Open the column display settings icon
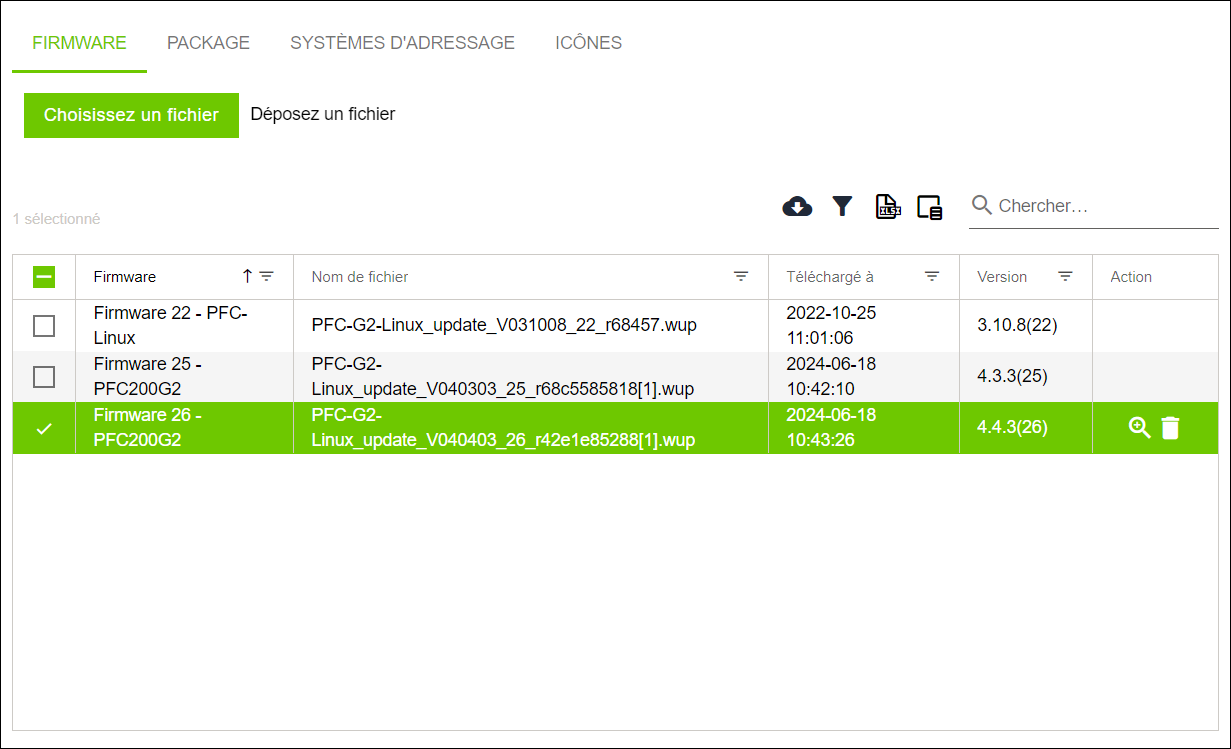 (930, 207)
